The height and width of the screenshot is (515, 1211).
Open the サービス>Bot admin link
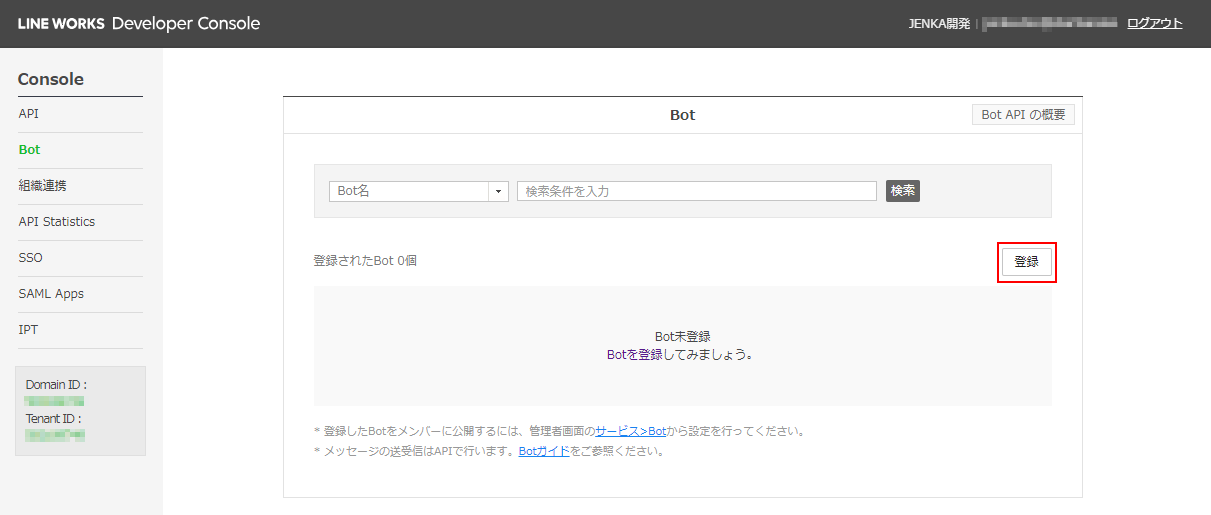[630, 431]
